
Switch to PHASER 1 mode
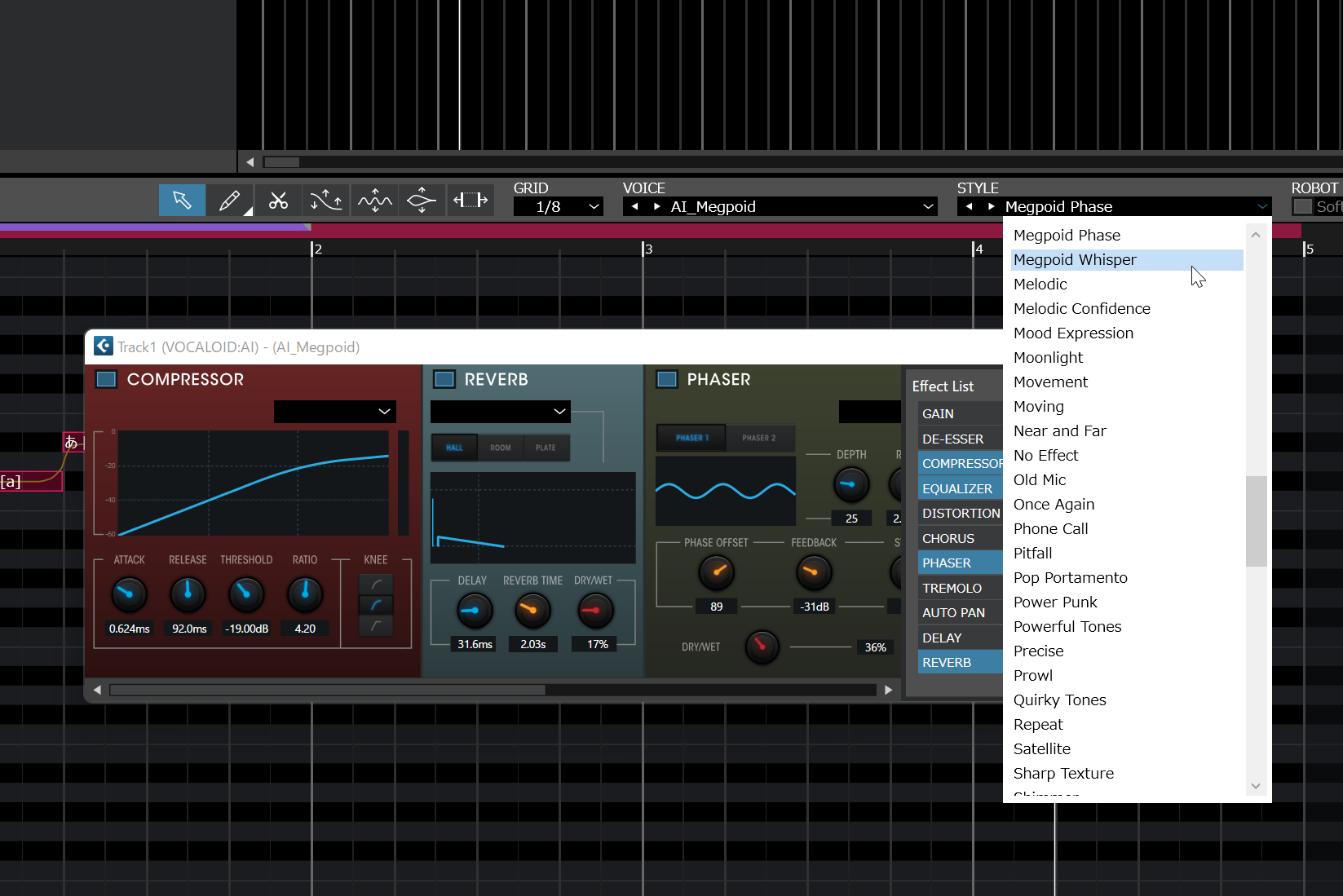[x=691, y=438]
